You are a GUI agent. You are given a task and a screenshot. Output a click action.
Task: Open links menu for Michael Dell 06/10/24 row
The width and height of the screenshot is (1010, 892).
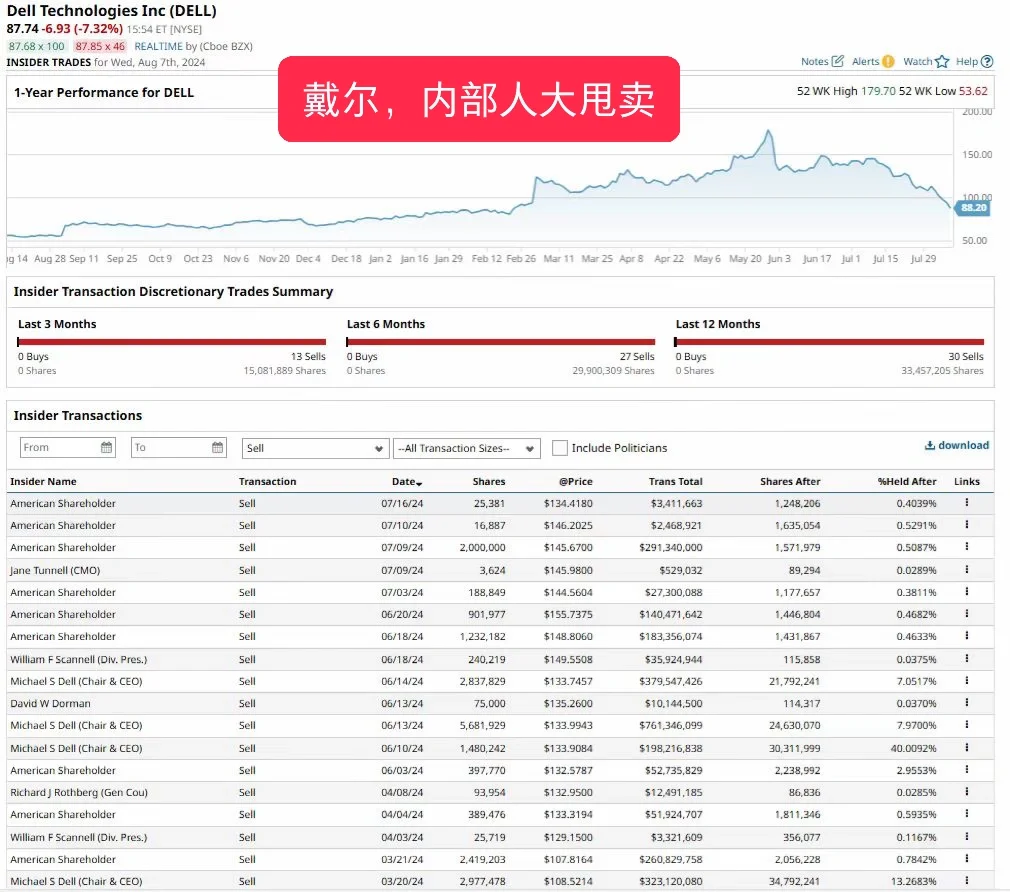click(967, 748)
